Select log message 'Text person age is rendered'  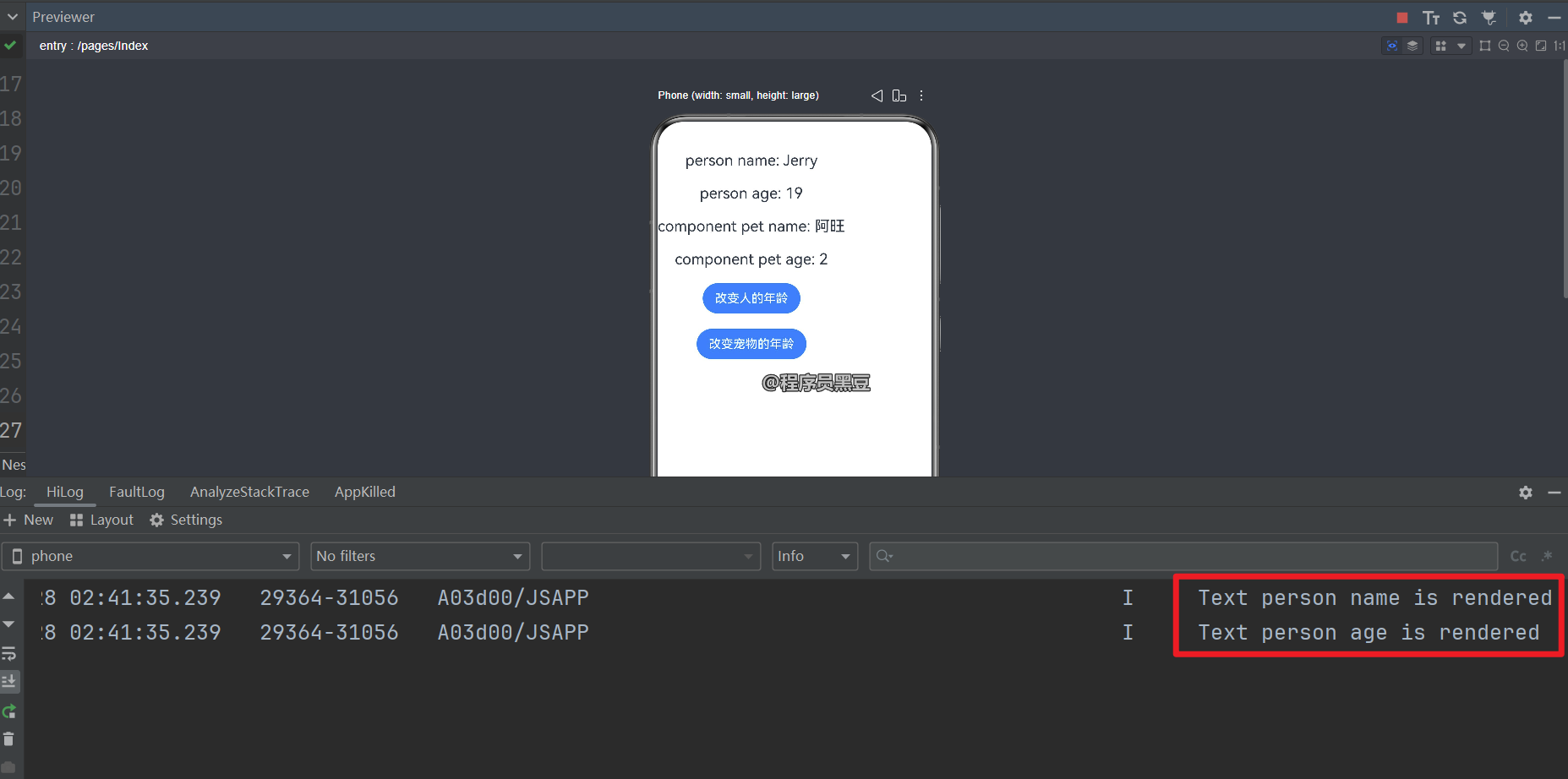click(x=1369, y=633)
